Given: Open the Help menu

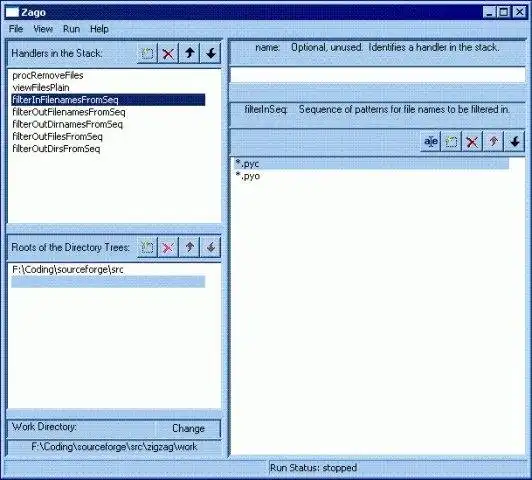Looking at the screenshot, I should (99, 29).
